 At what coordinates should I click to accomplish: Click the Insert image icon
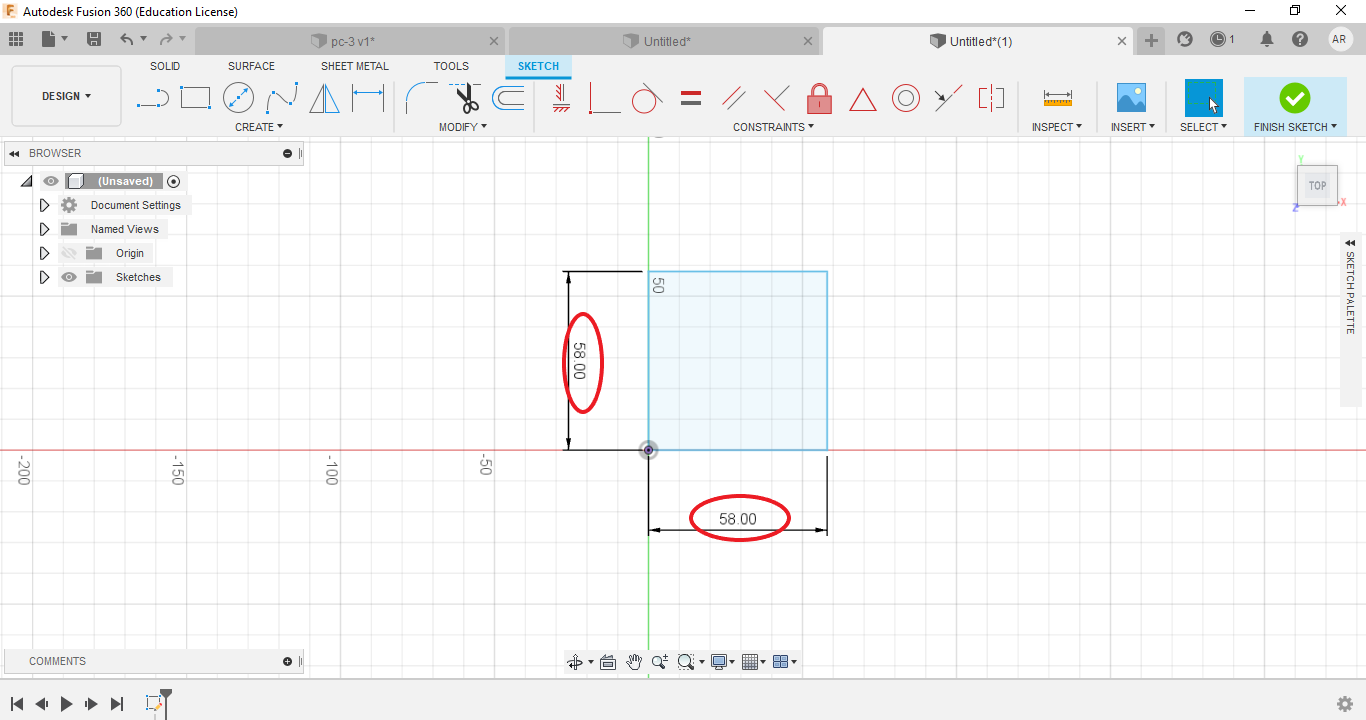[1131, 98]
